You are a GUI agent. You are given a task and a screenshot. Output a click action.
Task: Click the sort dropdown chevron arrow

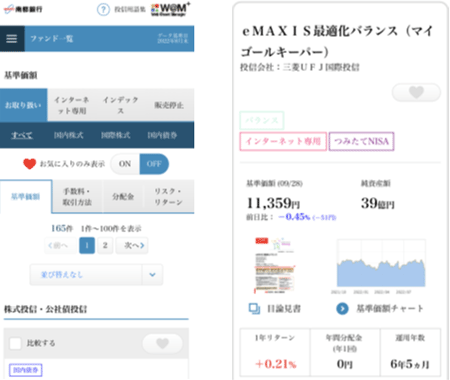[x=152, y=275]
